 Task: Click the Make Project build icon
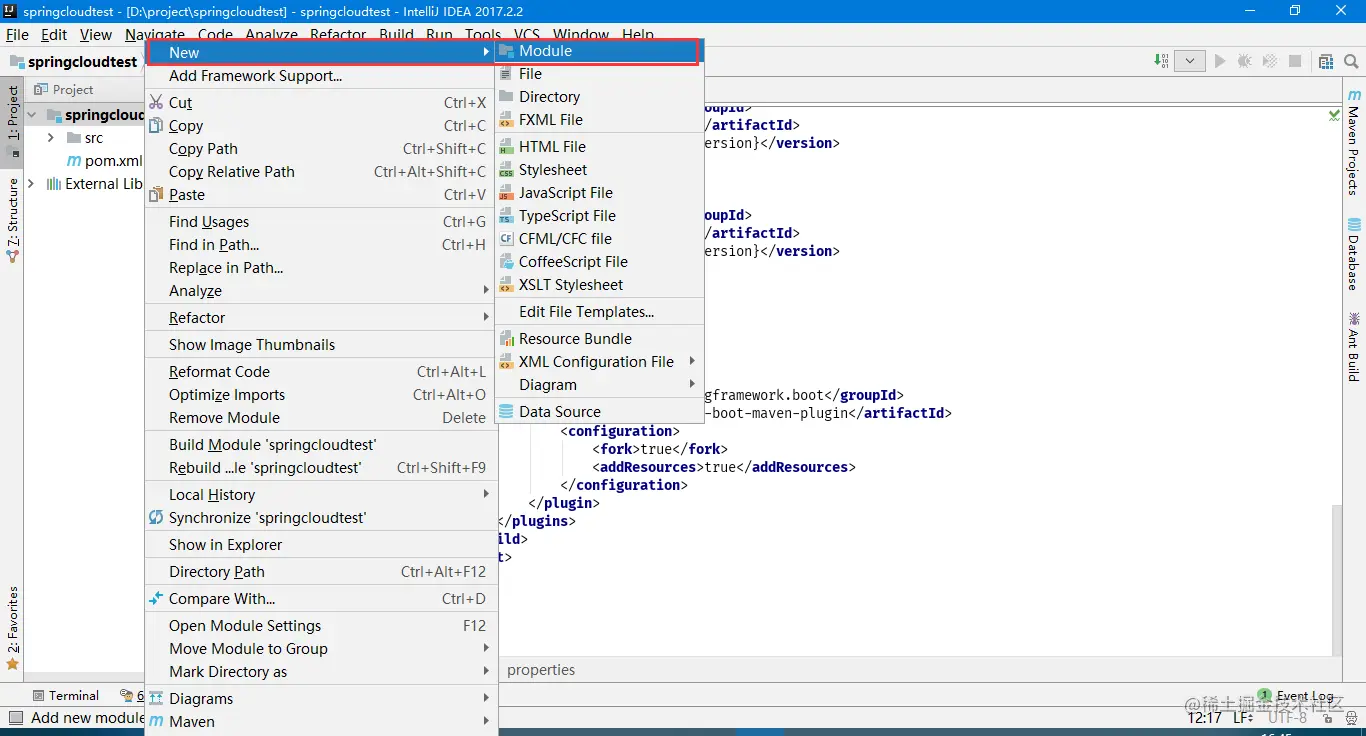pos(1161,61)
